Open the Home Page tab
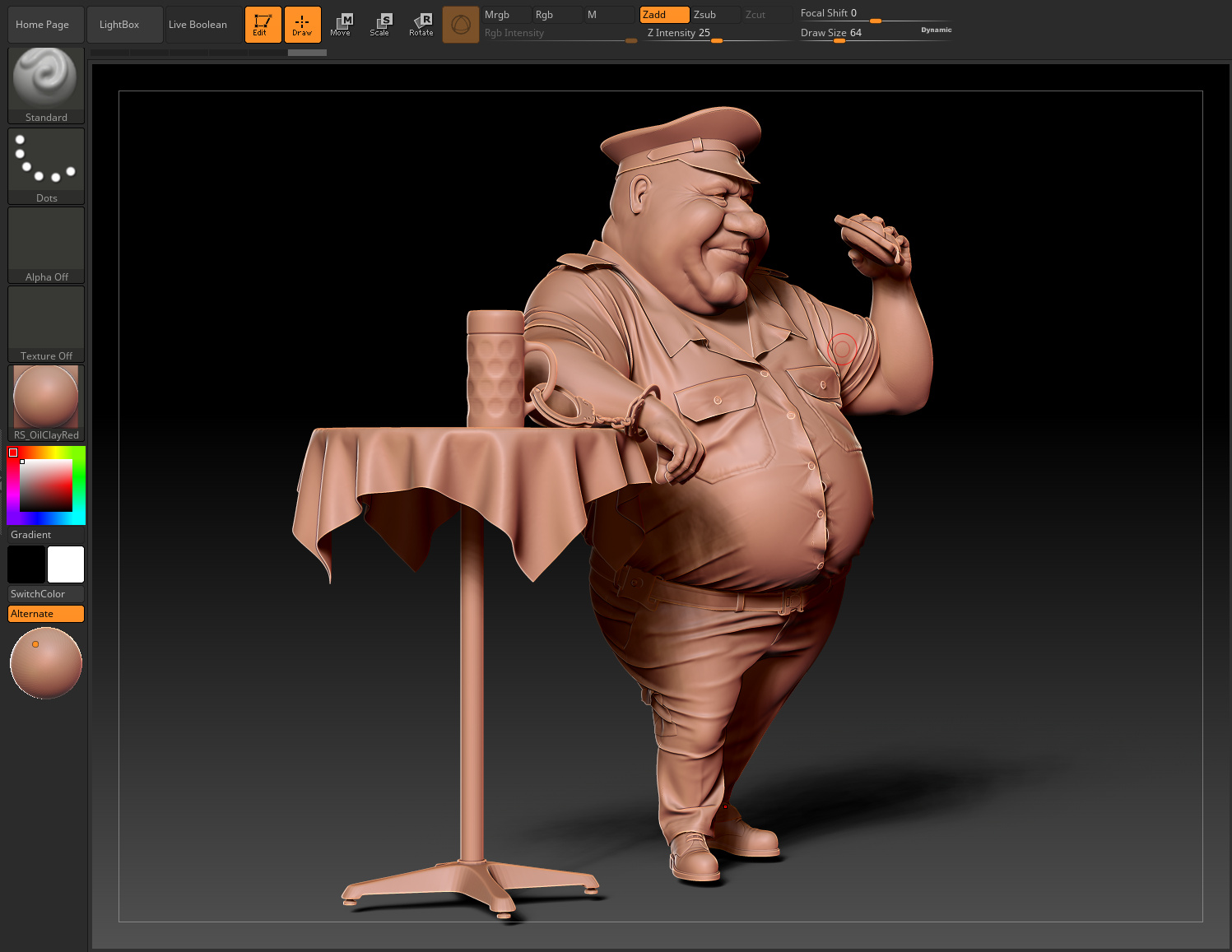Screen dimensions: 1232x952 click(46, 25)
